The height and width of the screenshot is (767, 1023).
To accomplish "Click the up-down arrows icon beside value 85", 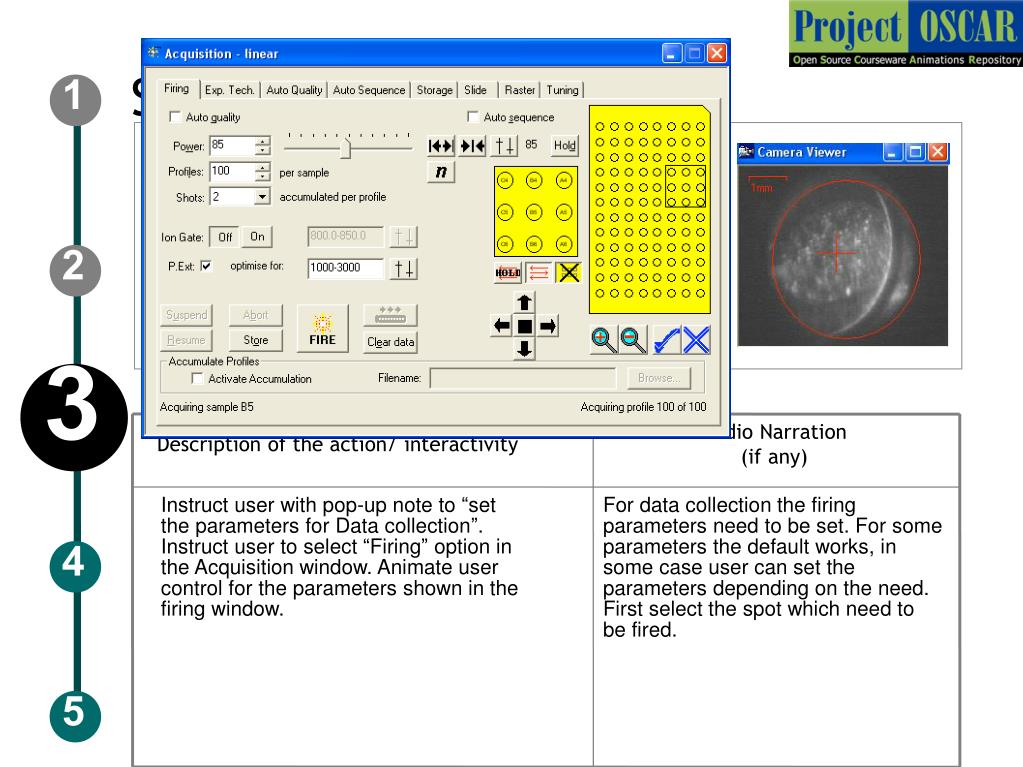I will [x=504, y=145].
